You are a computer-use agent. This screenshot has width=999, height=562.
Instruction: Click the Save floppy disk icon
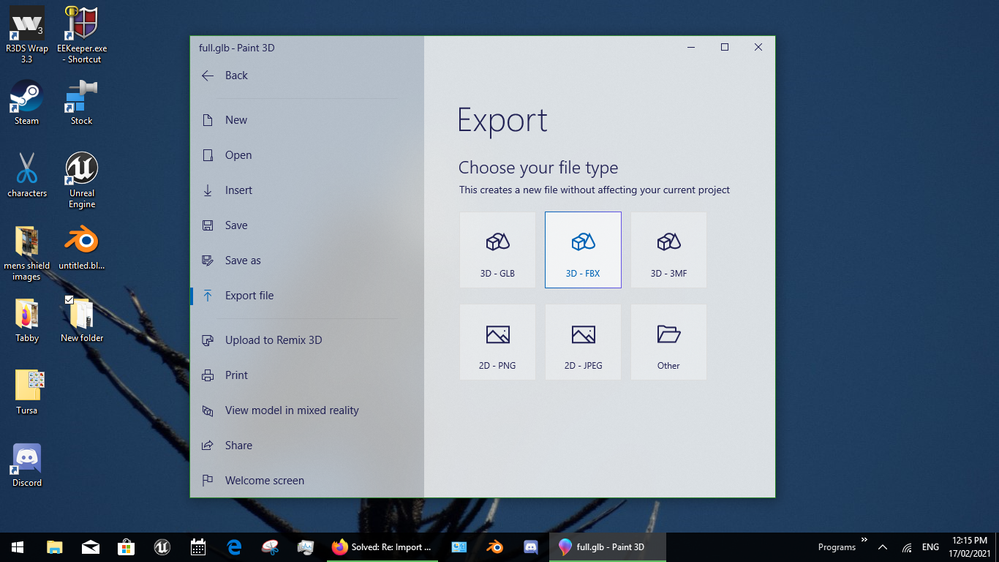coord(208,225)
